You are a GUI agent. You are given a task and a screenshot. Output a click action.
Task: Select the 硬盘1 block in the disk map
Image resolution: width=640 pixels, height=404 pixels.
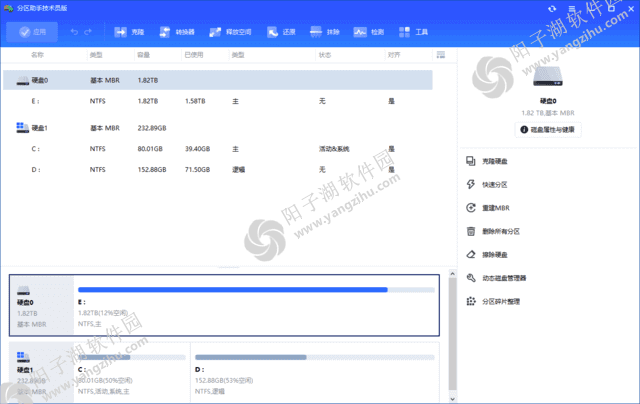(x=42, y=373)
